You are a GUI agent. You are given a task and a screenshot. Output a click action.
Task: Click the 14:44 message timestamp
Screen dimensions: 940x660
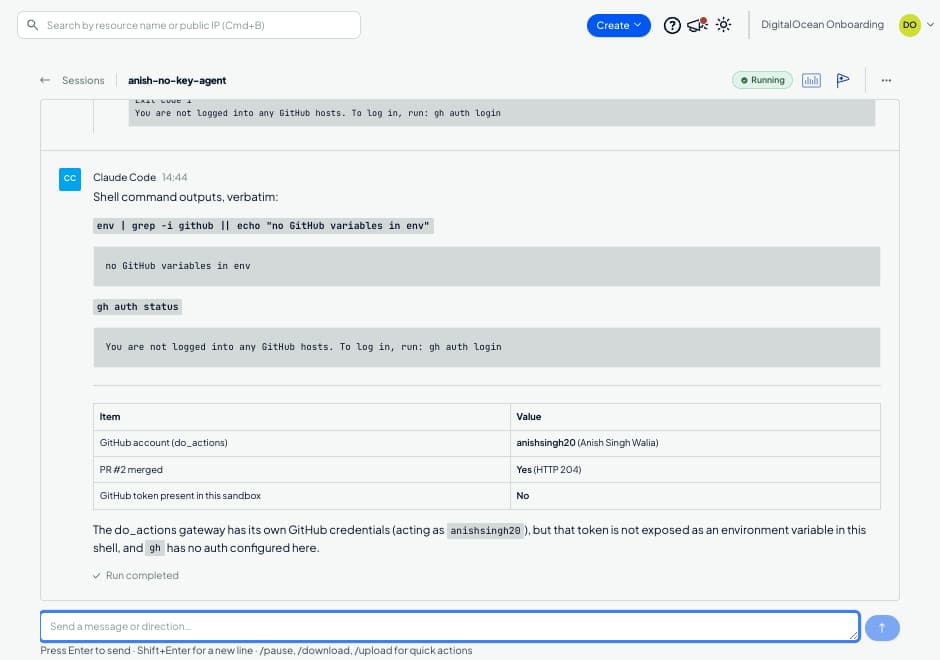pyautogui.click(x=174, y=177)
